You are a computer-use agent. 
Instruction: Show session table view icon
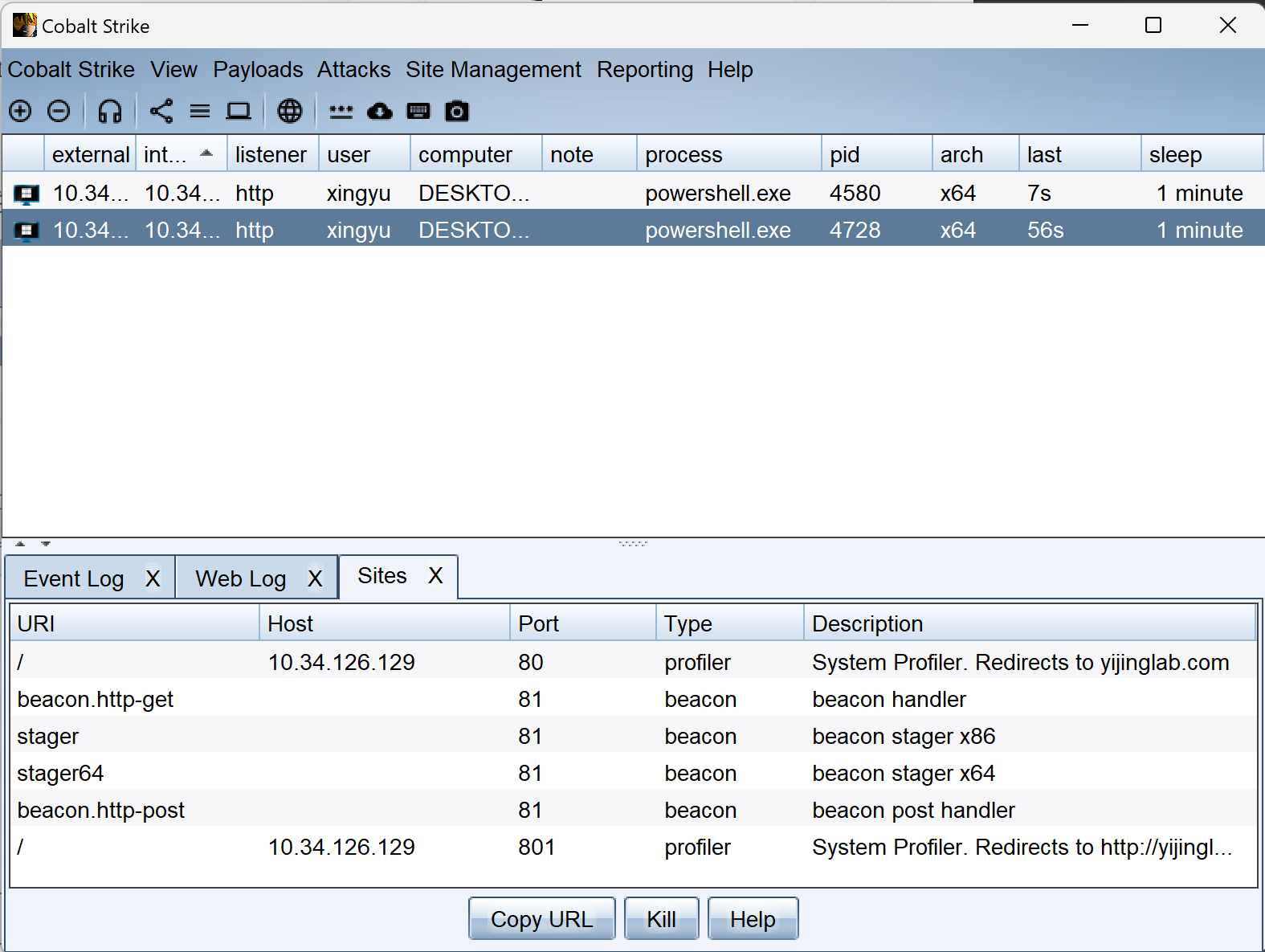click(x=200, y=111)
